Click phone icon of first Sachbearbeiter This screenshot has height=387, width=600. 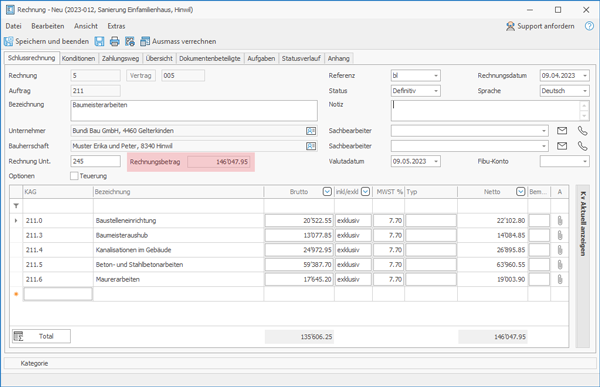(x=582, y=131)
